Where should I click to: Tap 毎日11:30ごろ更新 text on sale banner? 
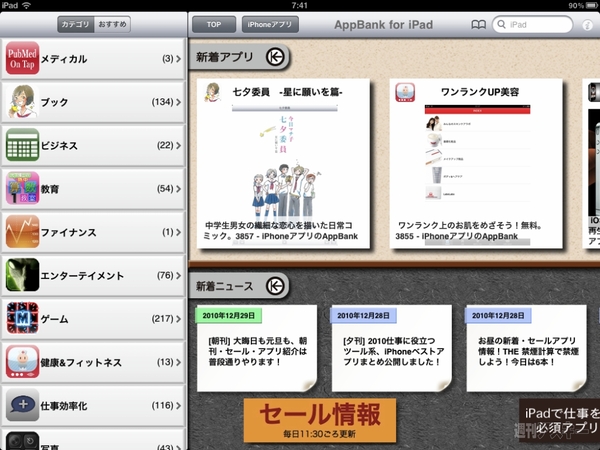coord(320,434)
